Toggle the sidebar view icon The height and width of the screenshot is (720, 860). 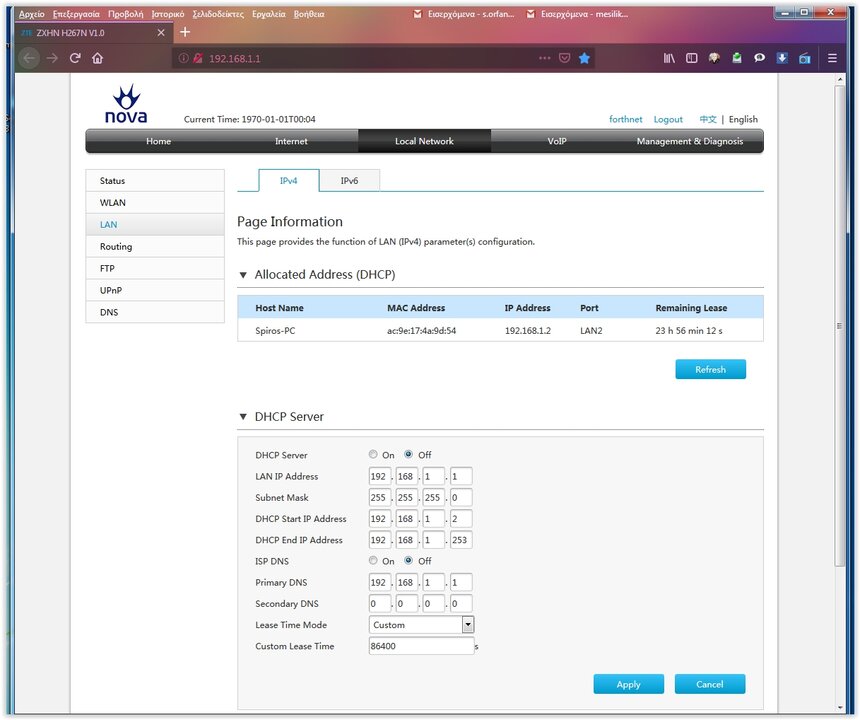(x=692, y=58)
